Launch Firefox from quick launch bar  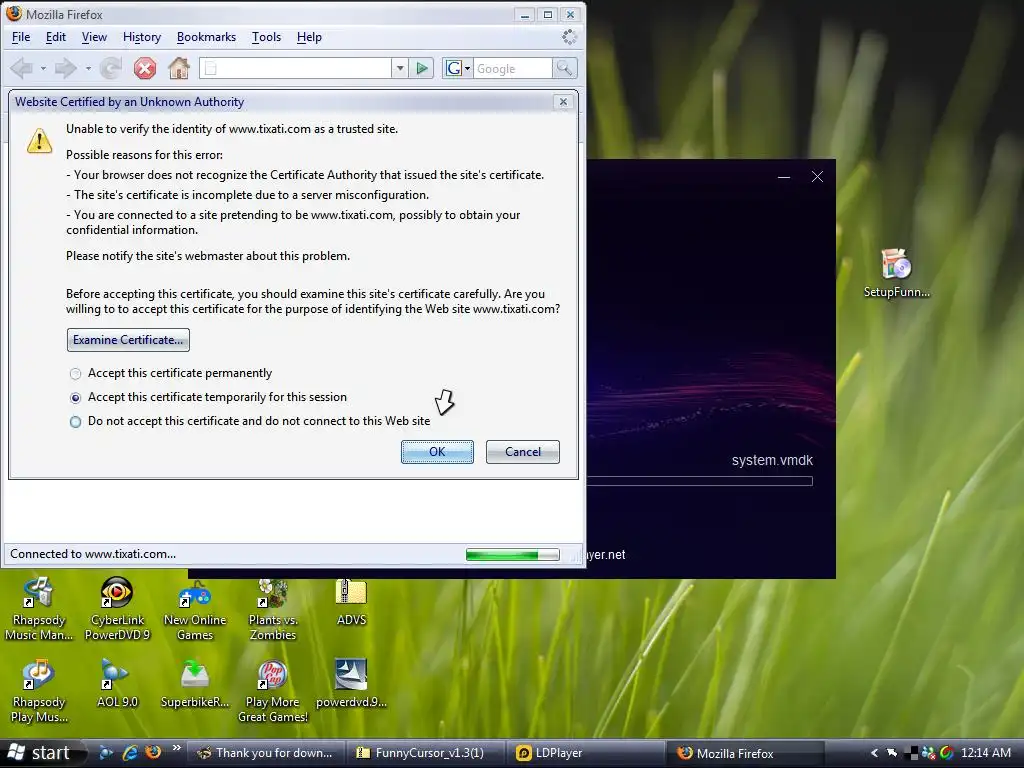tap(153, 752)
